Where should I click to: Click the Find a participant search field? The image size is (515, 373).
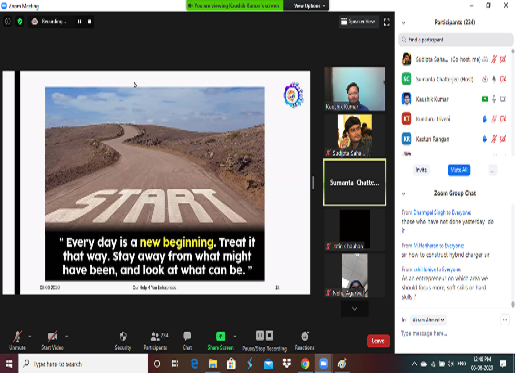click(x=456, y=40)
